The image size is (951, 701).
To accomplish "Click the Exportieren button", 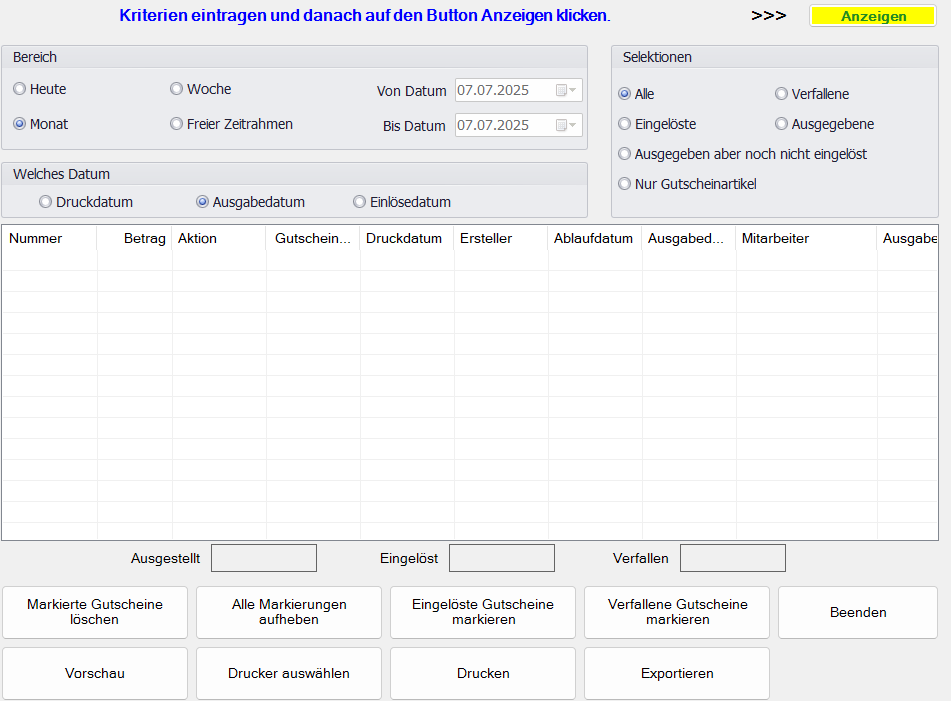I will pyautogui.click(x=677, y=673).
